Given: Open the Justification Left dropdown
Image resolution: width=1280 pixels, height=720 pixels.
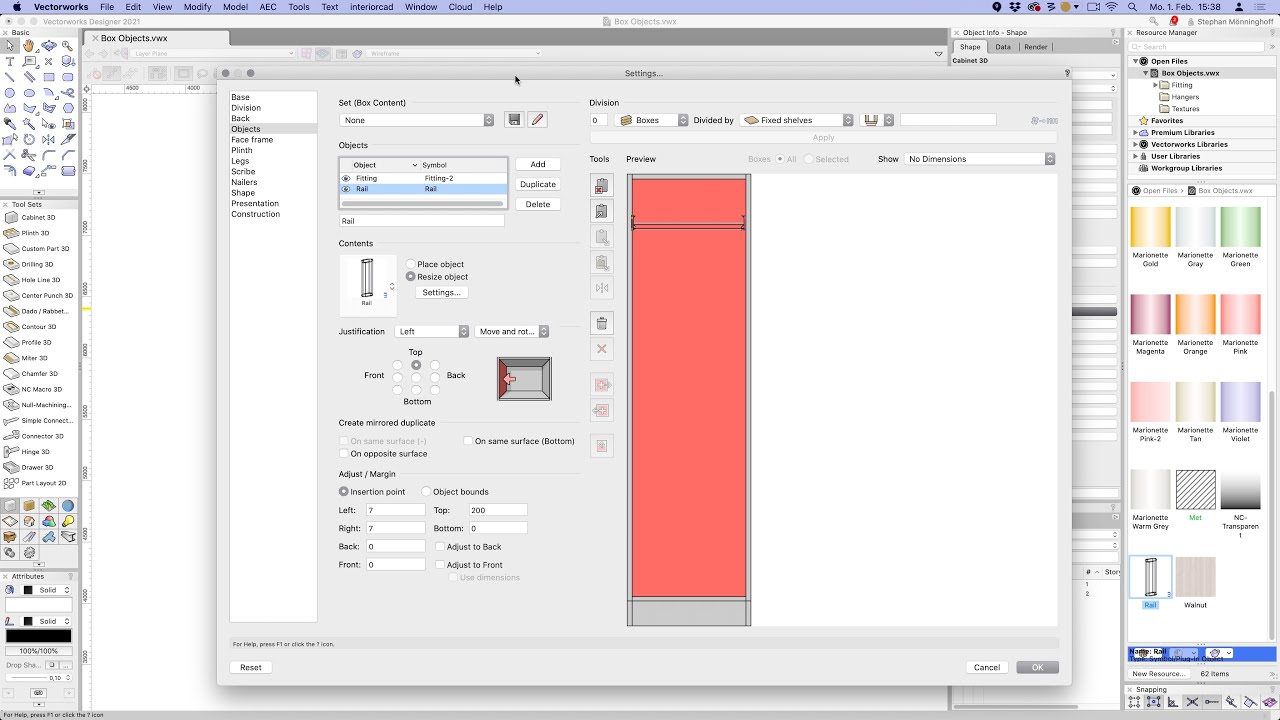Looking at the screenshot, I should coord(432,331).
